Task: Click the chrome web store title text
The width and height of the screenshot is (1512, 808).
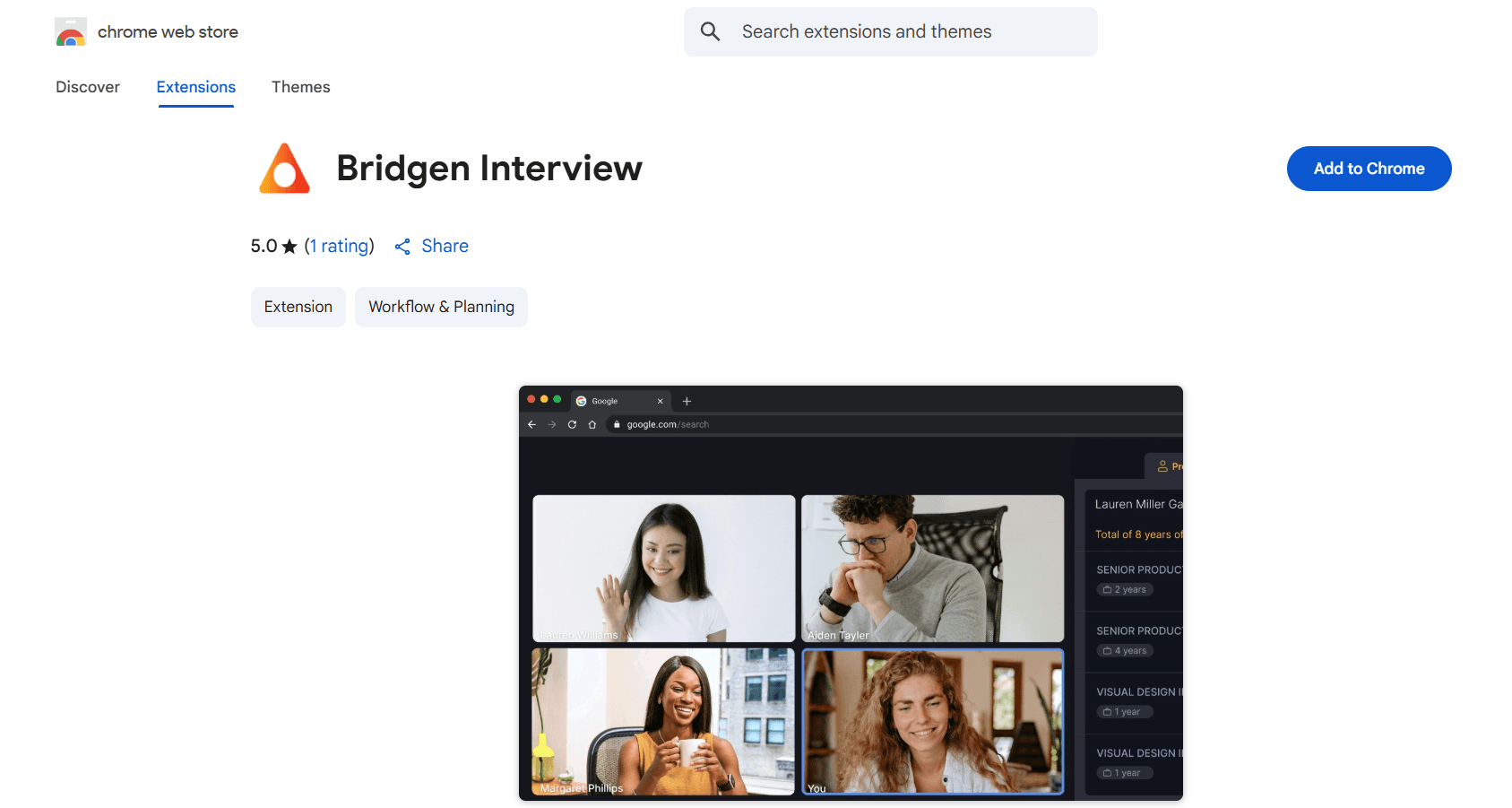Action: (168, 32)
